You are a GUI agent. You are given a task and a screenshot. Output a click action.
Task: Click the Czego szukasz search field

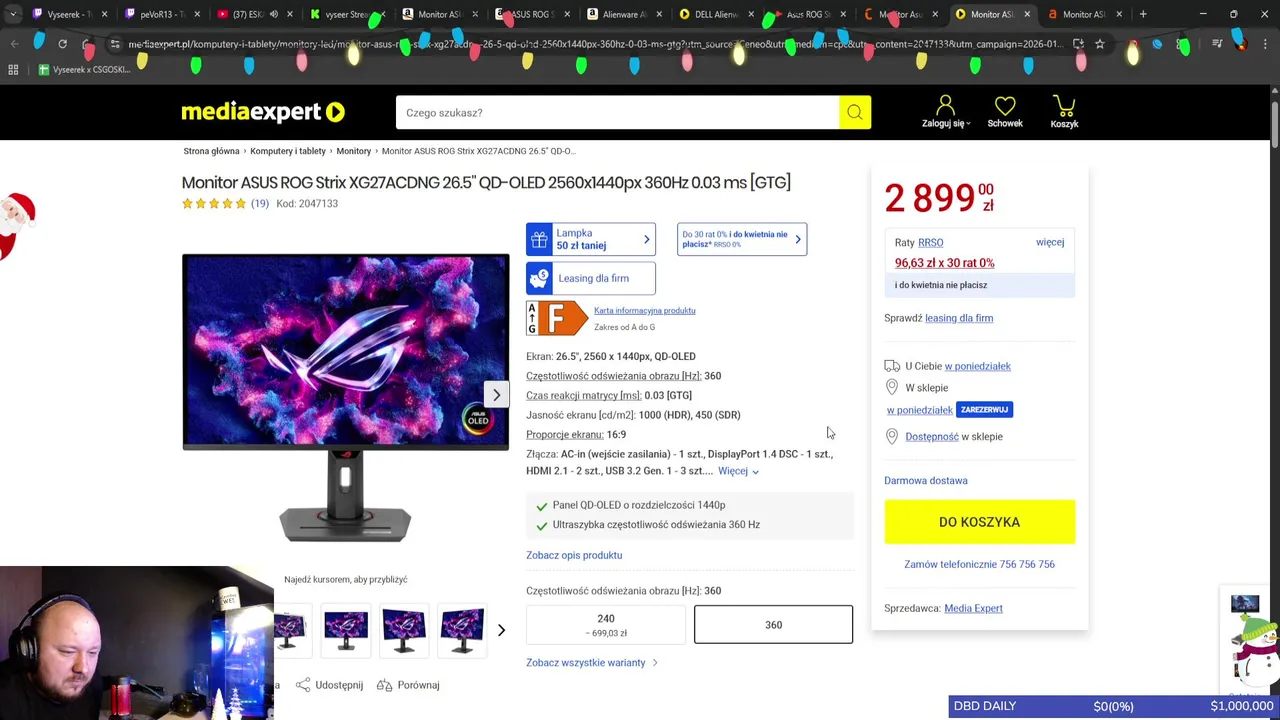617,113
